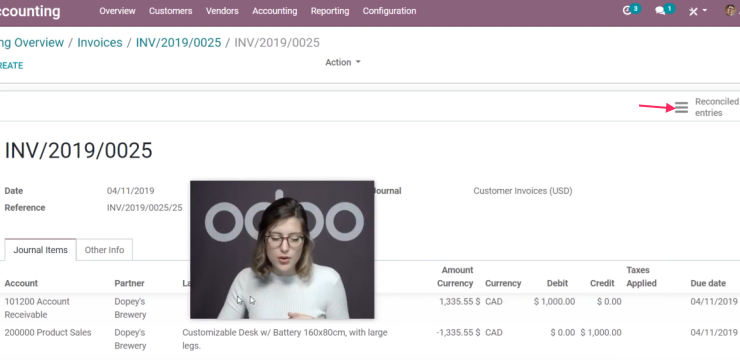
Task: Expand the Action dropdown
Action: click(343, 62)
